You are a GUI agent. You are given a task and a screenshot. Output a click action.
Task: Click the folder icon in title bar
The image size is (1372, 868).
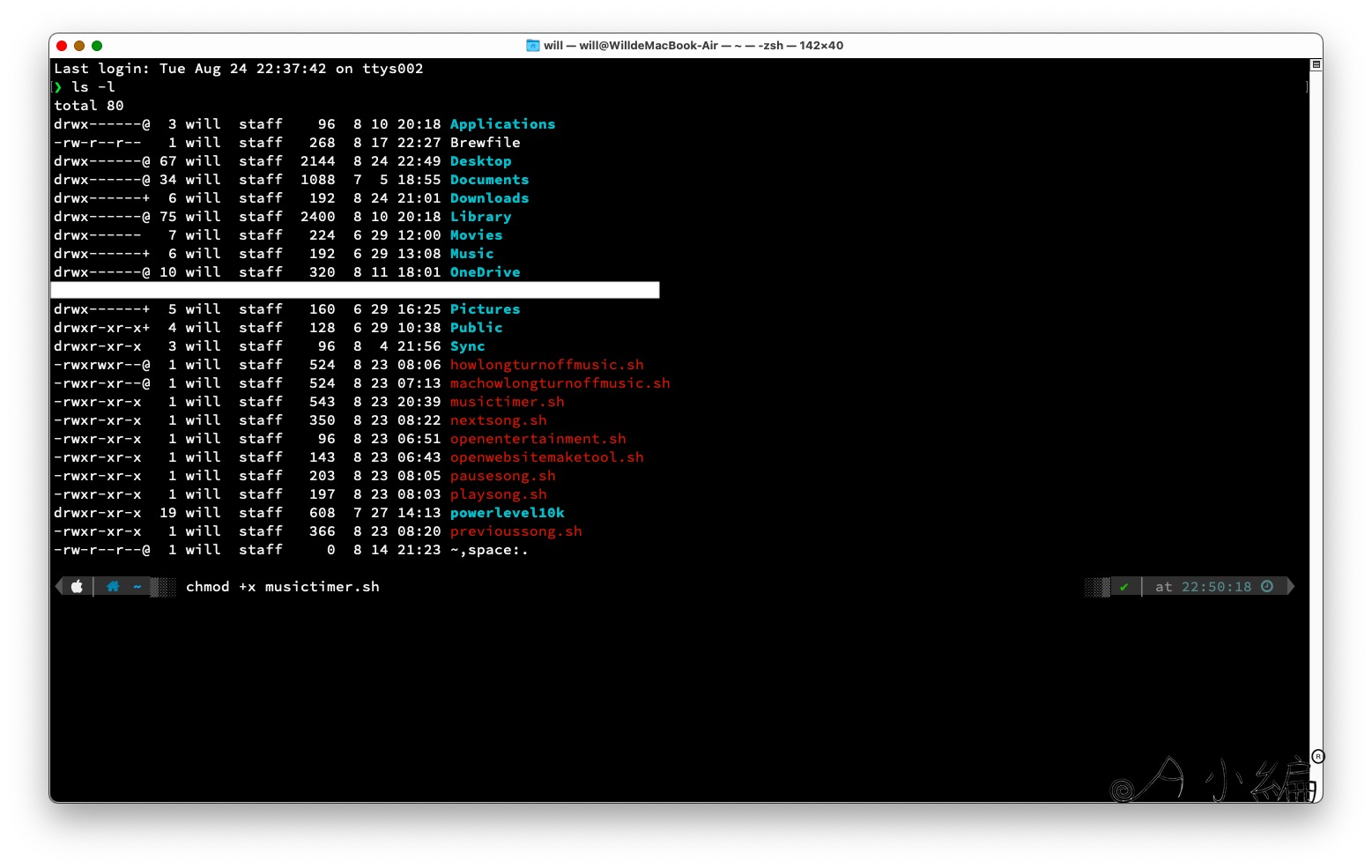533,46
